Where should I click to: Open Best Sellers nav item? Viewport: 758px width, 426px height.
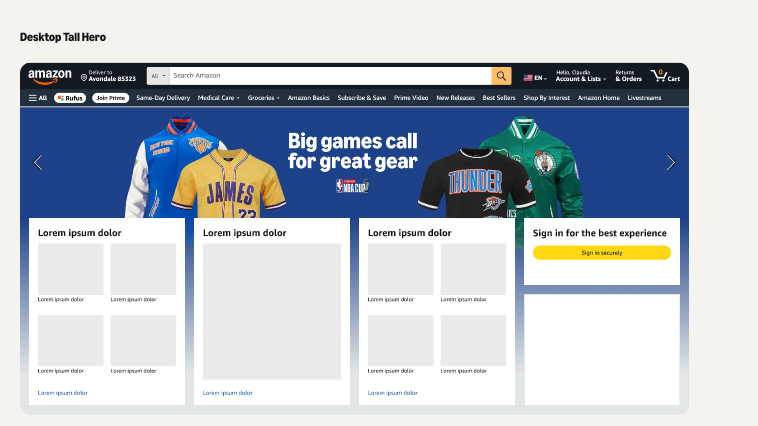[x=499, y=98]
